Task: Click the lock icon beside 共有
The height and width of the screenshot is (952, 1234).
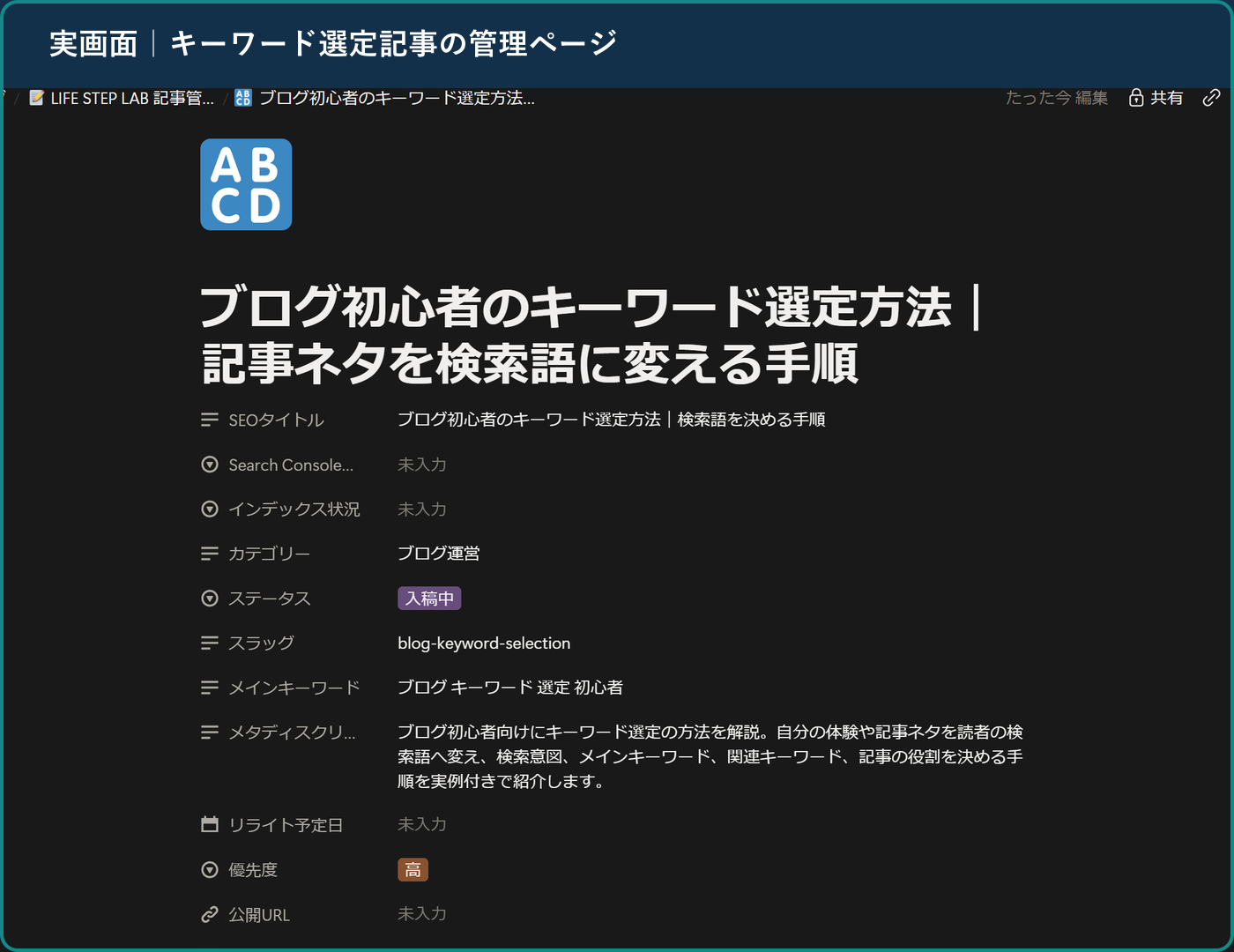Action: pyautogui.click(x=1136, y=98)
